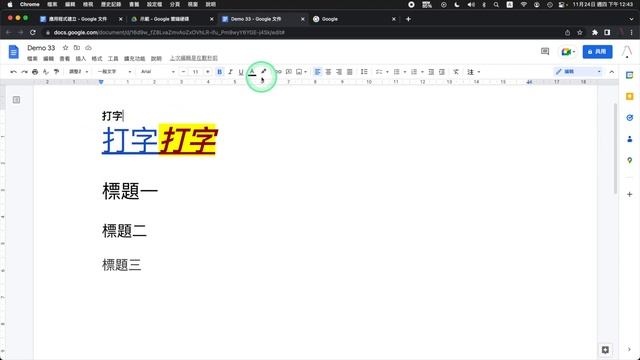The image size is (640, 360).
Task: Open line and paragraph spacing
Action: (364, 72)
